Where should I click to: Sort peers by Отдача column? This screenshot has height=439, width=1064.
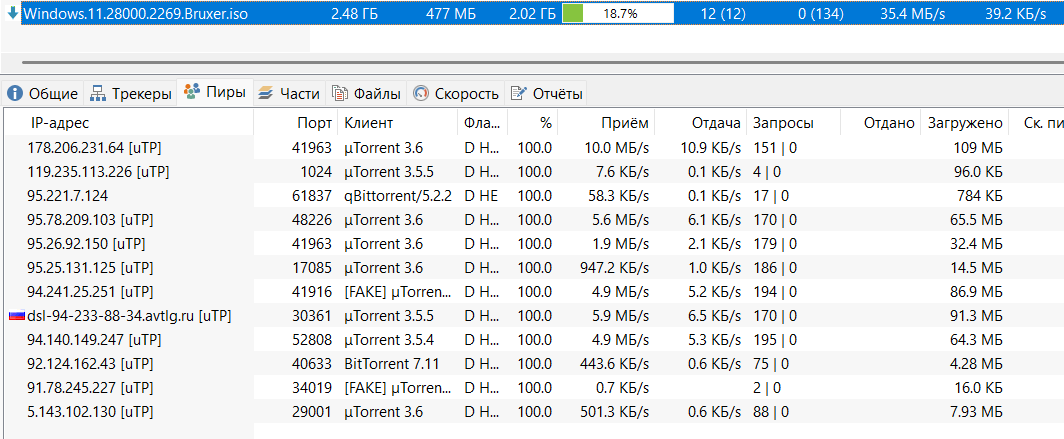[x=700, y=123]
